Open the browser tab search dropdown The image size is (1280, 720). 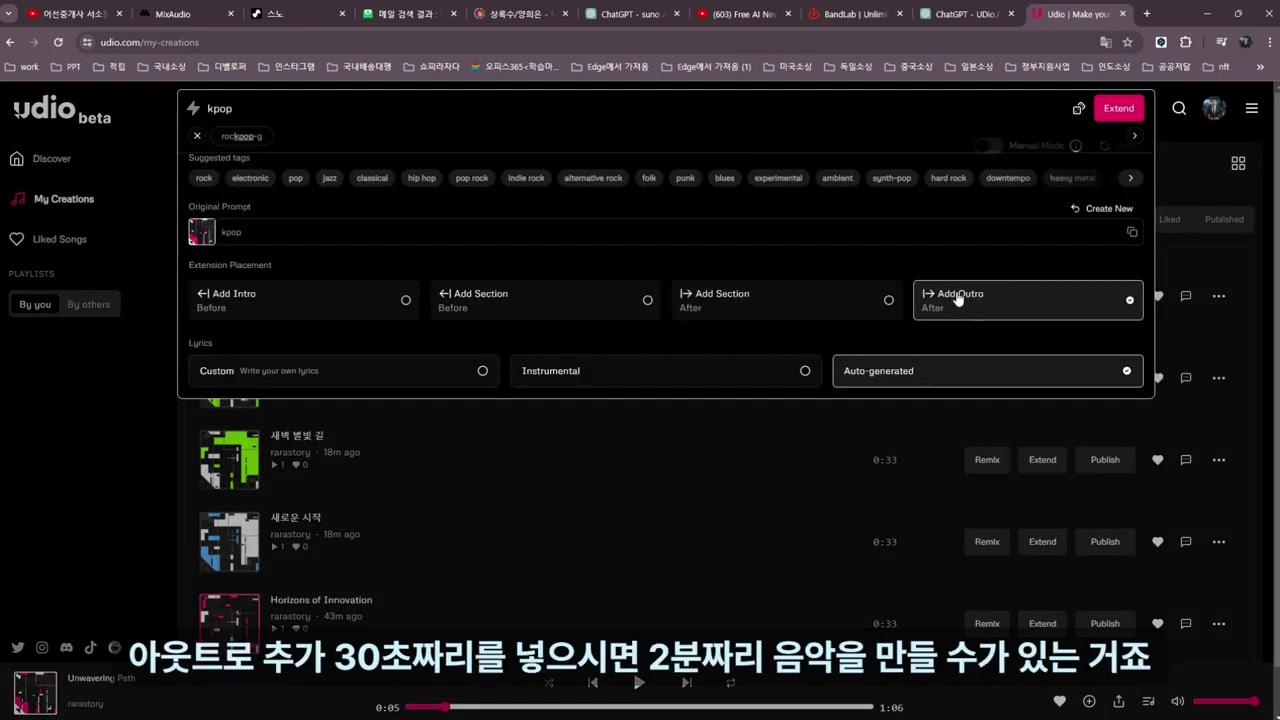click(9, 14)
